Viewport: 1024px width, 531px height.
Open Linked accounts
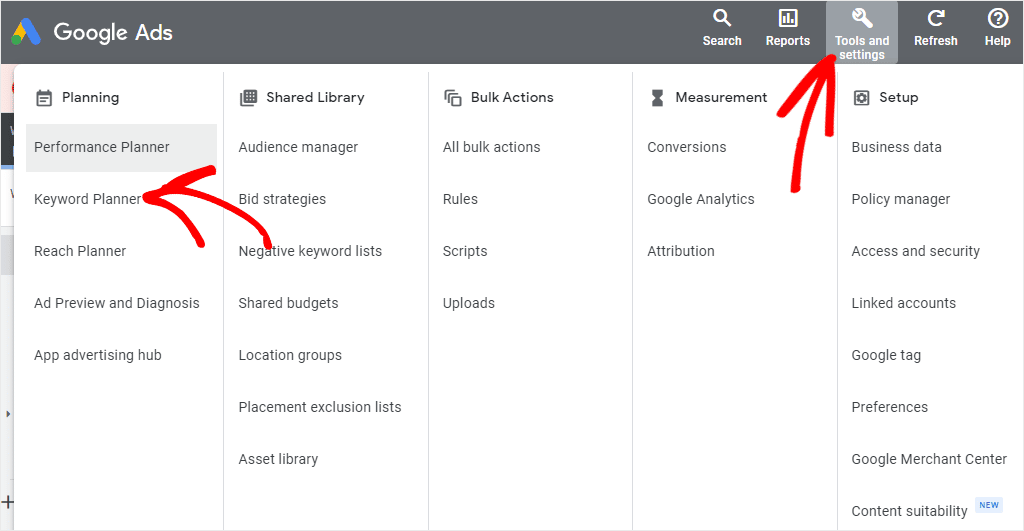point(903,303)
